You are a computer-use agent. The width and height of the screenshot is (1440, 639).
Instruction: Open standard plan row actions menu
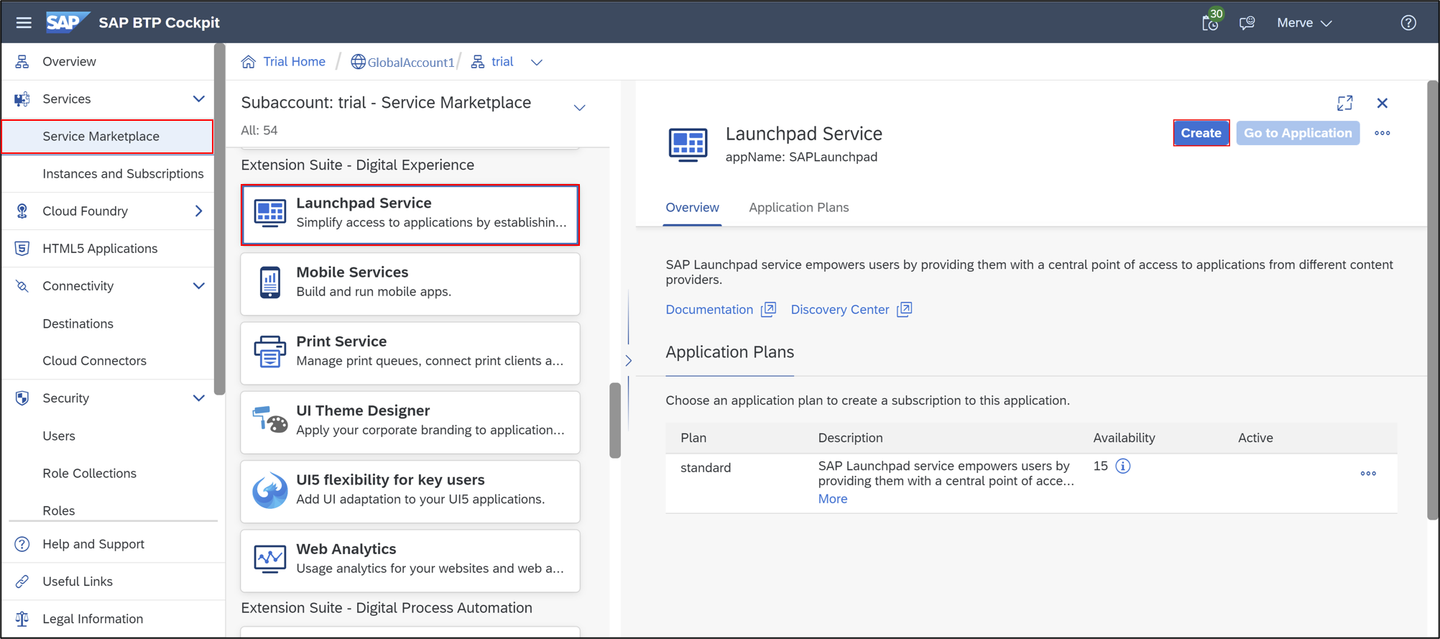[1368, 473]
